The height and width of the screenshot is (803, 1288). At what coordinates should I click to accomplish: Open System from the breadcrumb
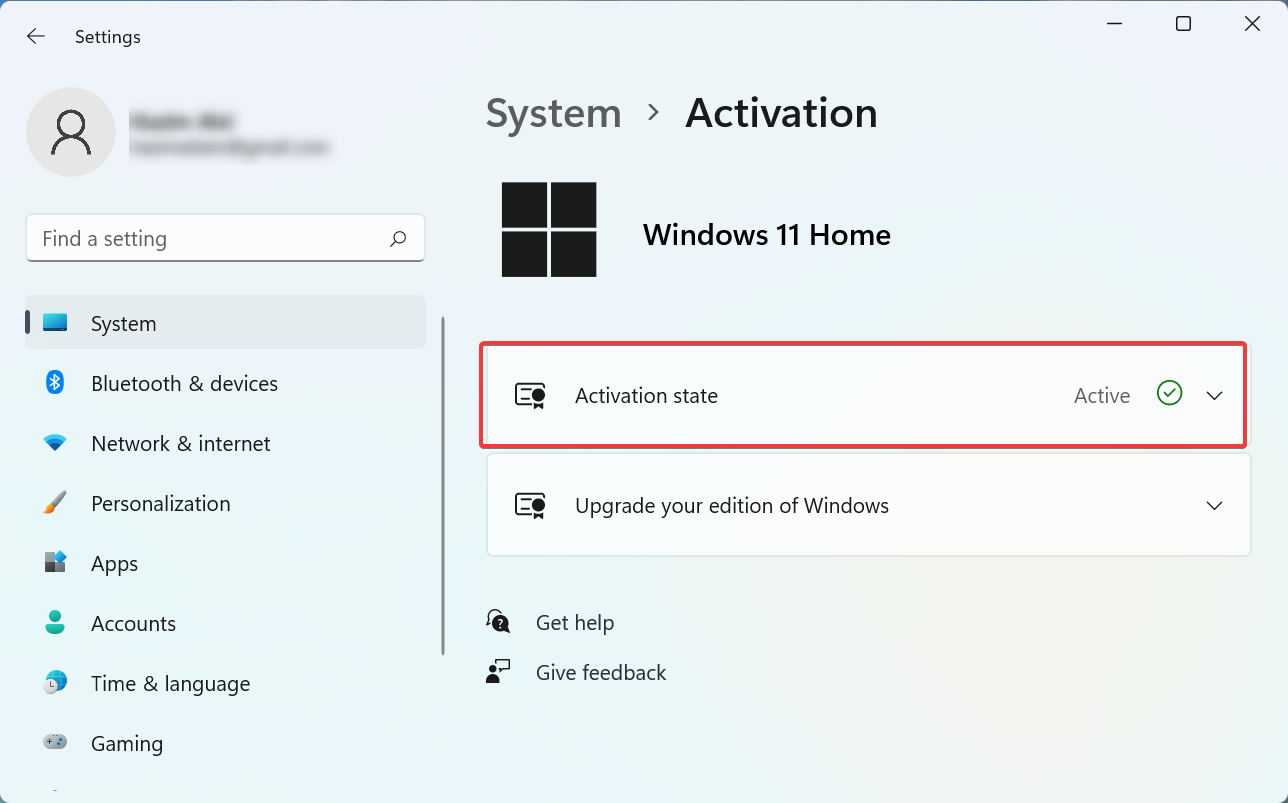[x=553, y=113]
